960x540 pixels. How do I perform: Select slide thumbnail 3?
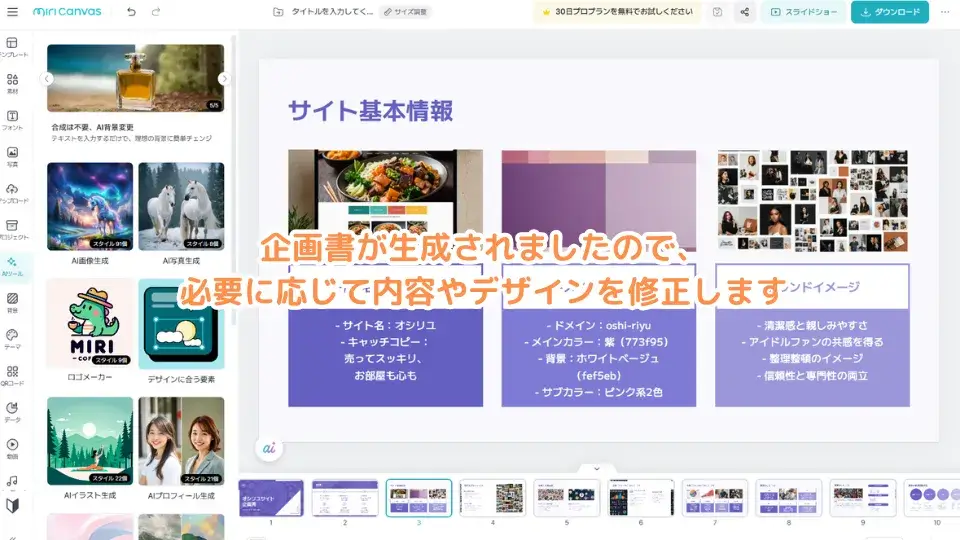[419, 498]
